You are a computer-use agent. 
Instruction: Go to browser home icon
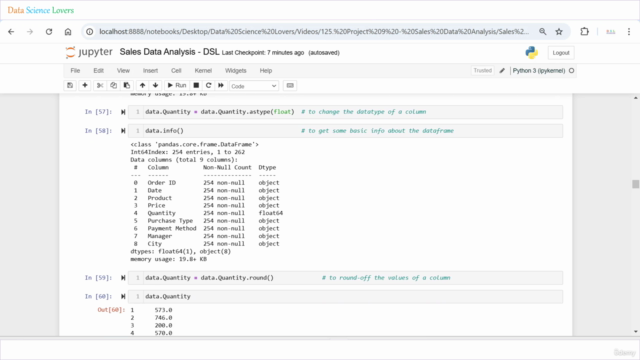pyautogui.click(x=68, y=31)
